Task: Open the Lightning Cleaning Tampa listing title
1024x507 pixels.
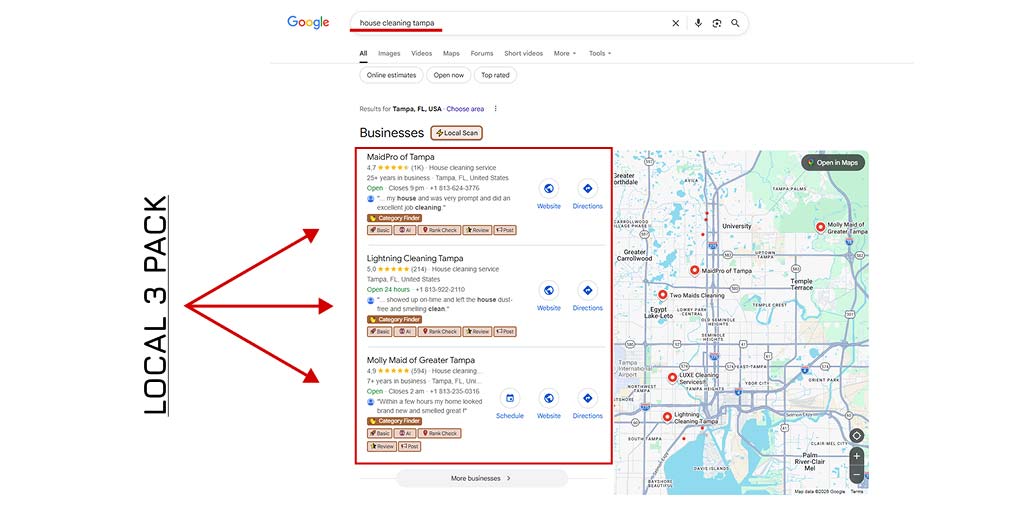Action: point(415,258)
